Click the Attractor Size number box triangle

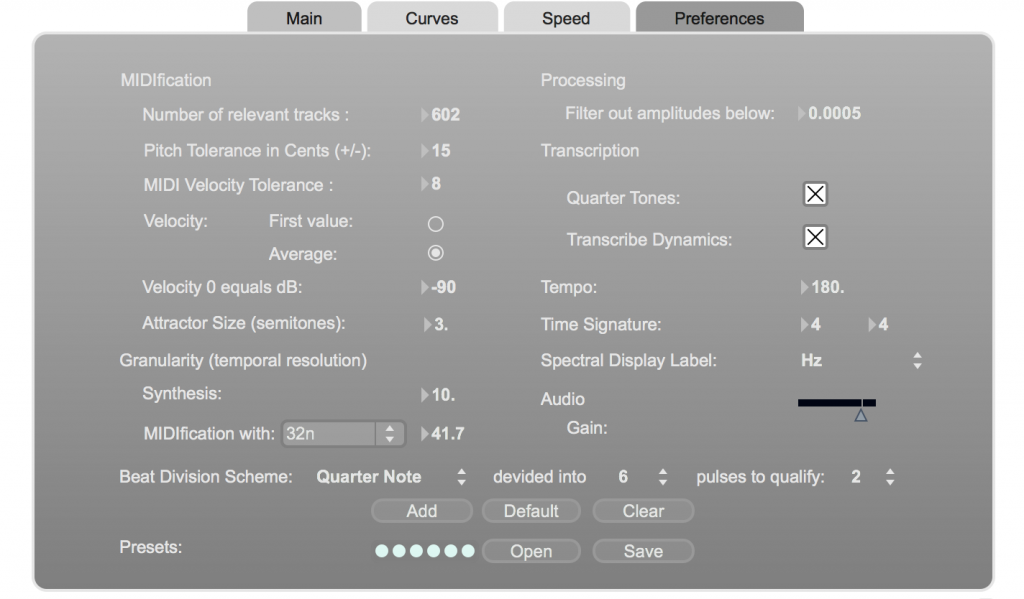(x=427, y=324)
